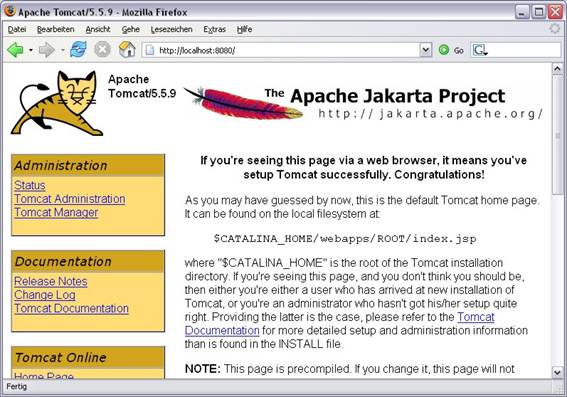The width and height of the screenshot is (567, 397).
Task: Click into the search box field
Action: pos(524,50)
